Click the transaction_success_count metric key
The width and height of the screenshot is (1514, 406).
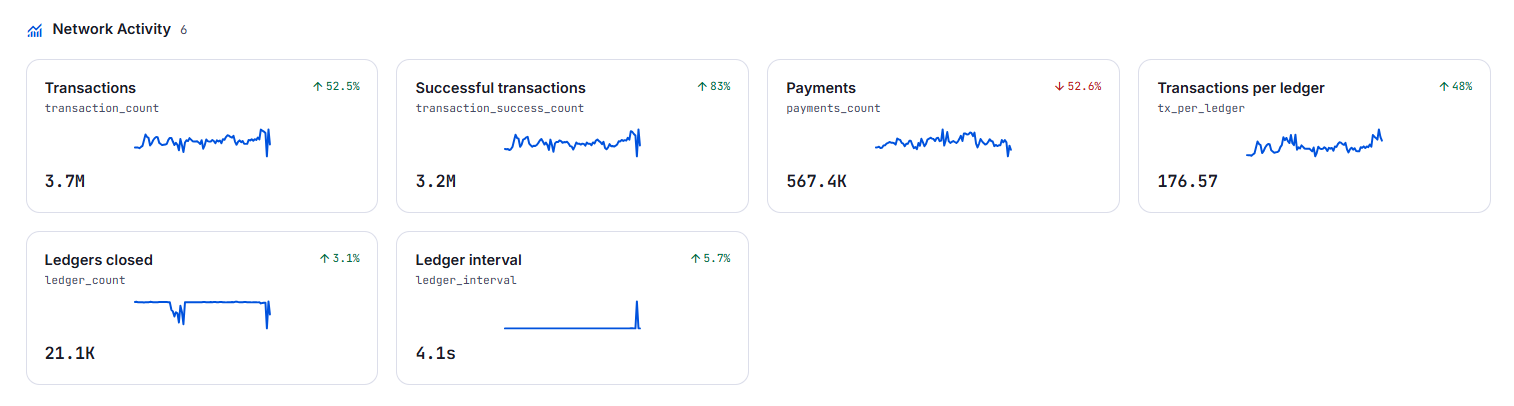point(500,108)
